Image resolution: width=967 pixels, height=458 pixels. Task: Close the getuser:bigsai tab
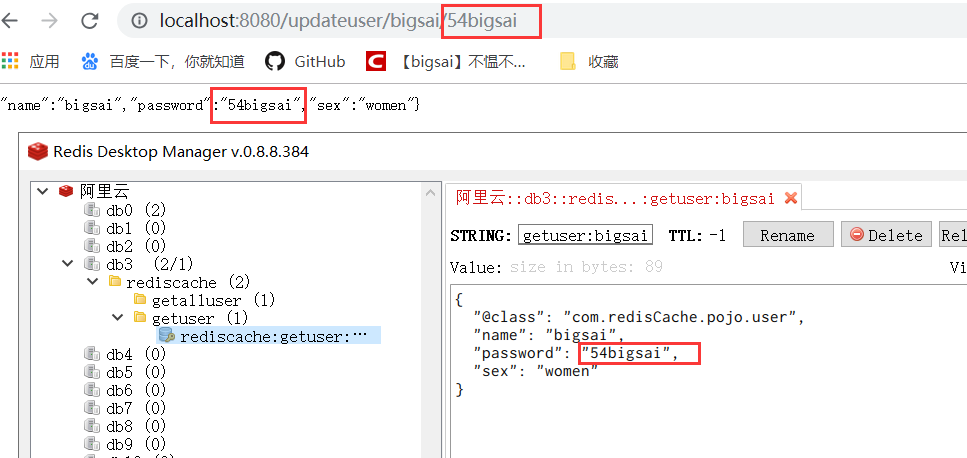[x=790, y=198]
